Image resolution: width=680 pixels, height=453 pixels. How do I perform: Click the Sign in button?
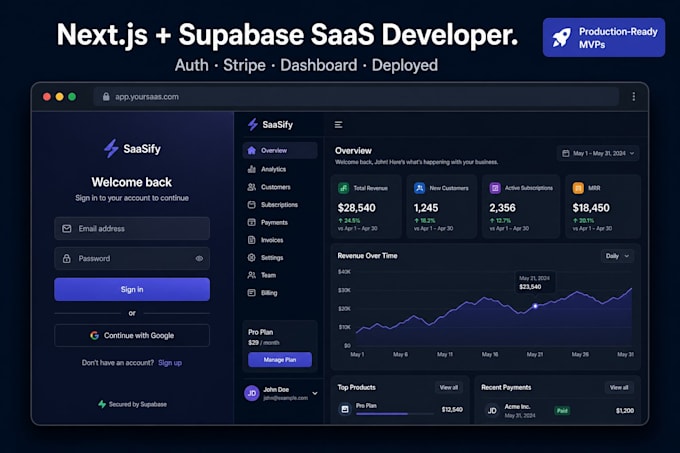(132, 289)
